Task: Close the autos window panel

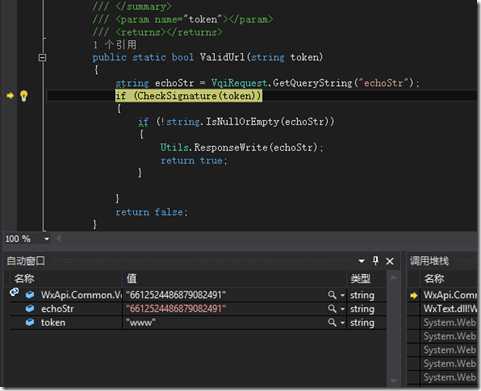Action: click(x=390, y=261)
